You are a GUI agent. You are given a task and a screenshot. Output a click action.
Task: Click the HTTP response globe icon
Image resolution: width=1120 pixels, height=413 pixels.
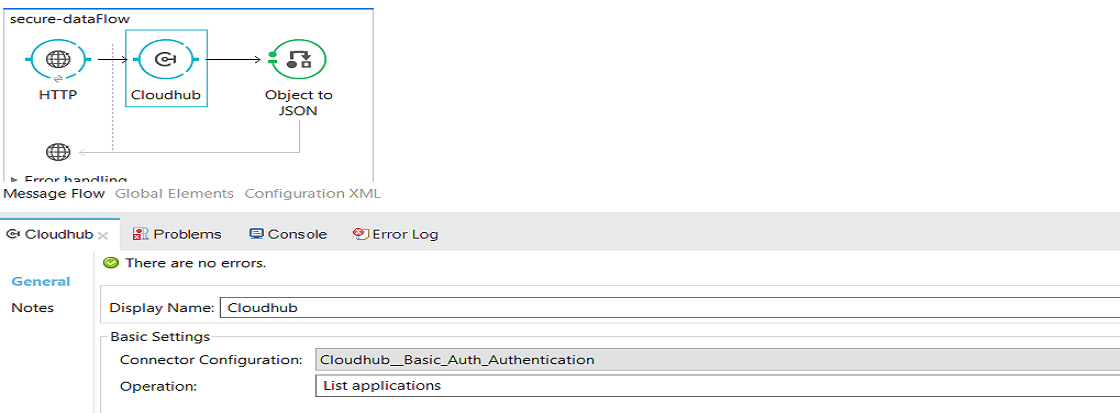(x=58, y=151)
